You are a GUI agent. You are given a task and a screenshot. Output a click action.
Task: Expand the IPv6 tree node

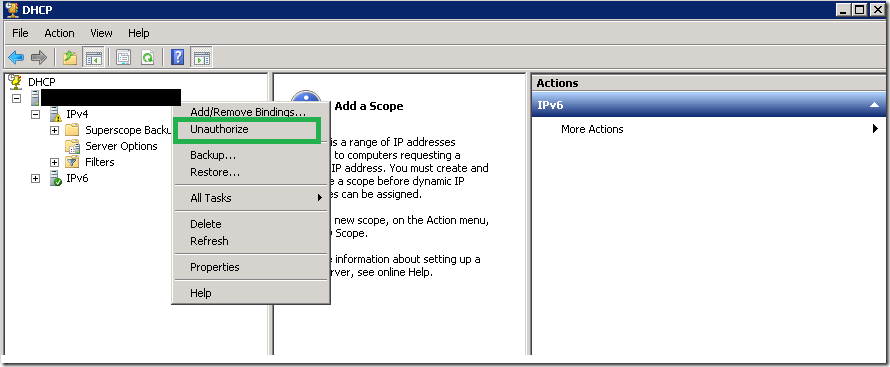click(36, 179)
